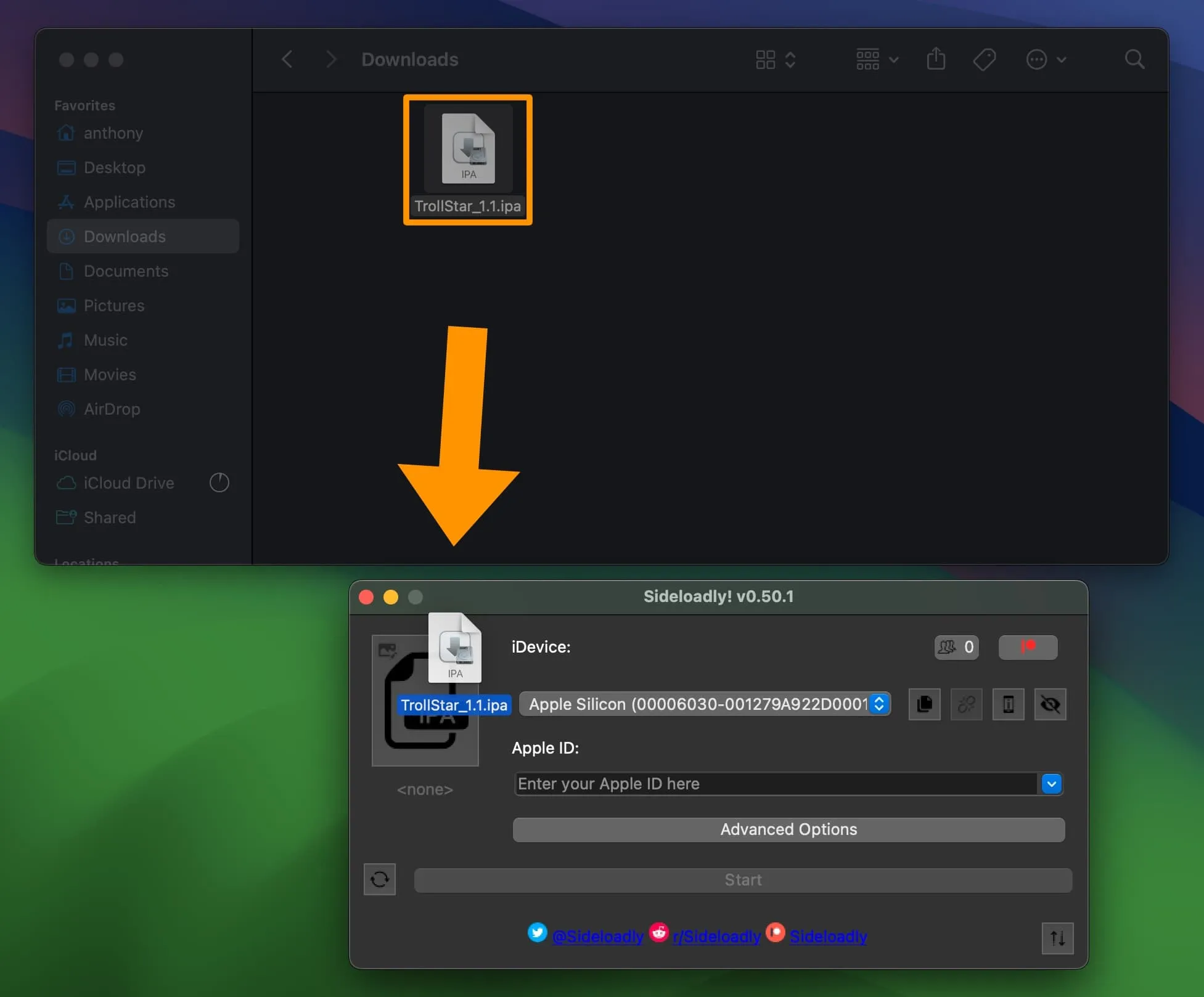
Task: Open the iDevice selection dropdown
Action: pyautogui.click(x=705, y=704)
